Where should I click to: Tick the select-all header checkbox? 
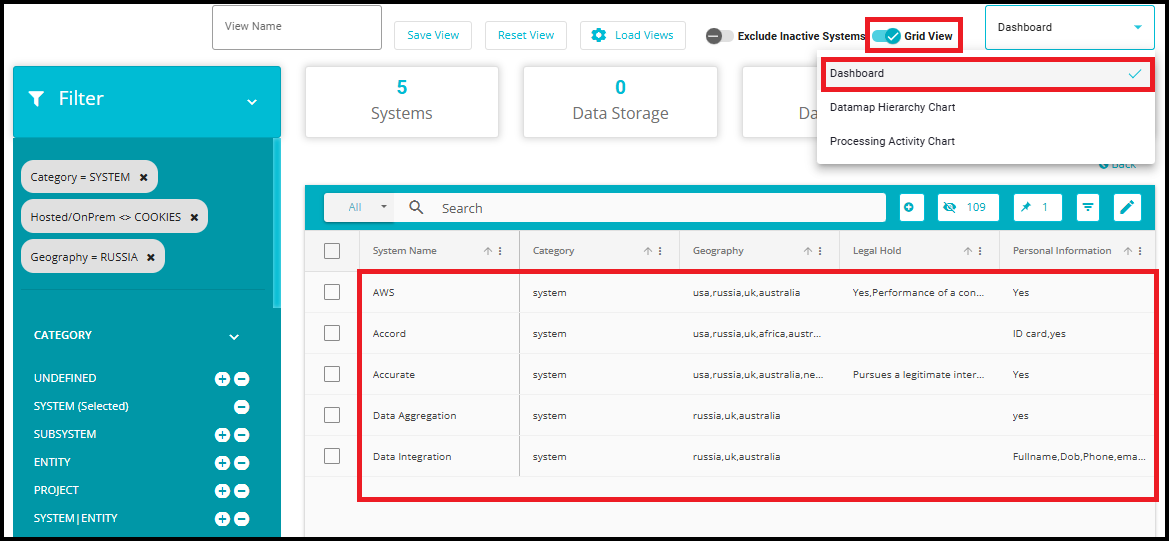click(x=332, y=251)
